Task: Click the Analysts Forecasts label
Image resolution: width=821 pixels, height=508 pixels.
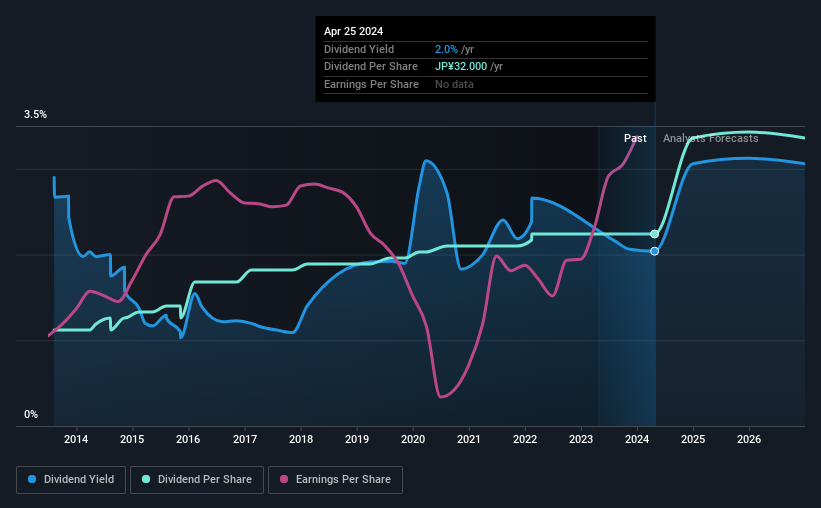Action: click(x=711, y=138)
